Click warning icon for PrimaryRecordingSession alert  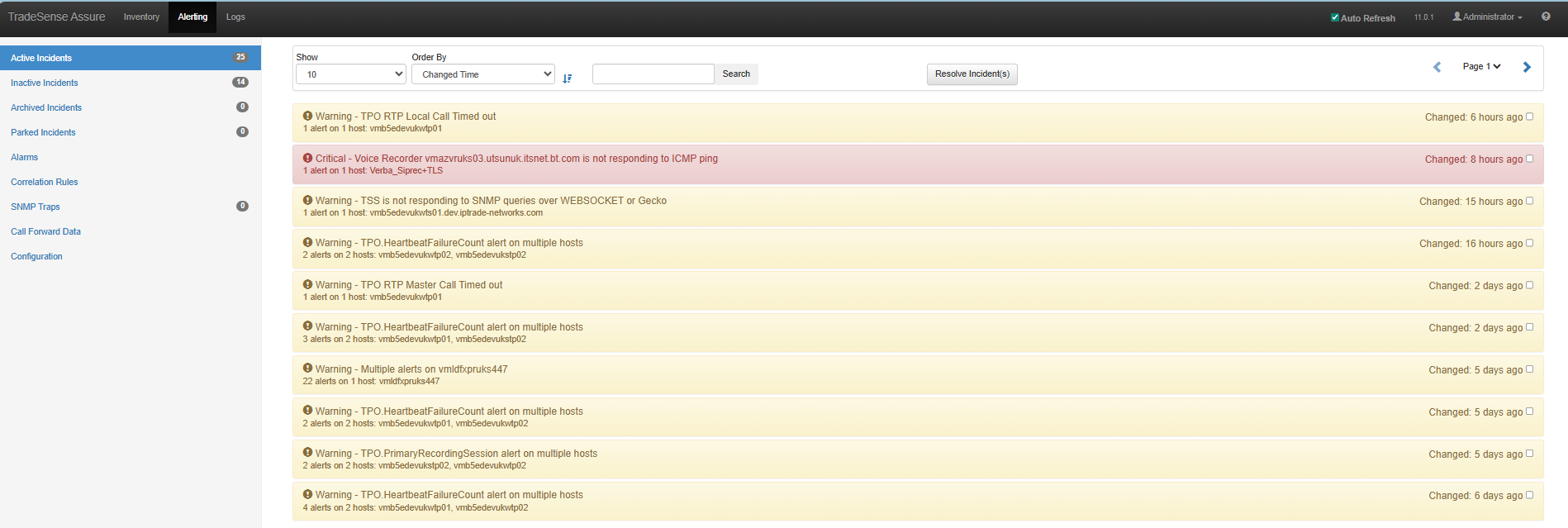coord(307,453)
